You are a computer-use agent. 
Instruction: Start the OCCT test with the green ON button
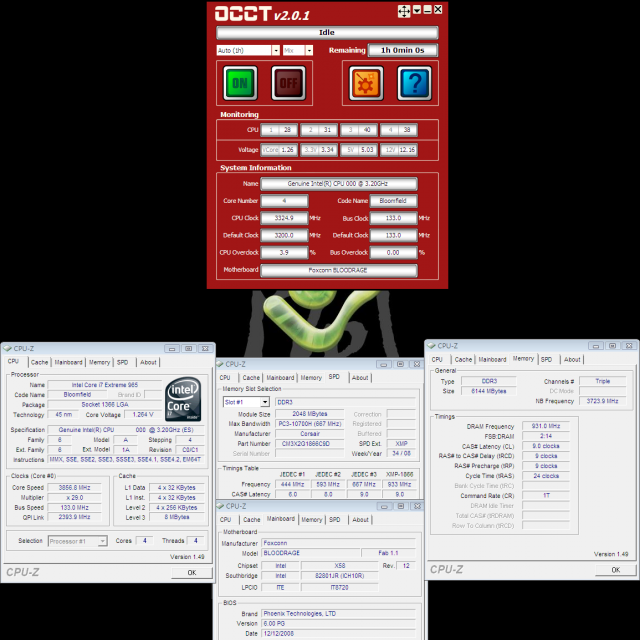(x=240, y=83)
